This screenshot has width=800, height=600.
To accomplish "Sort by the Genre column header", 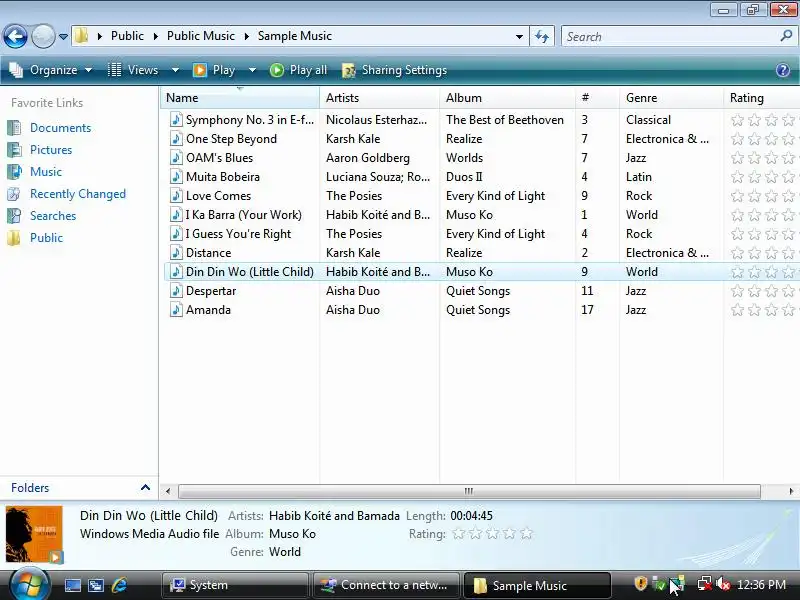I will [x=671, y=97].
